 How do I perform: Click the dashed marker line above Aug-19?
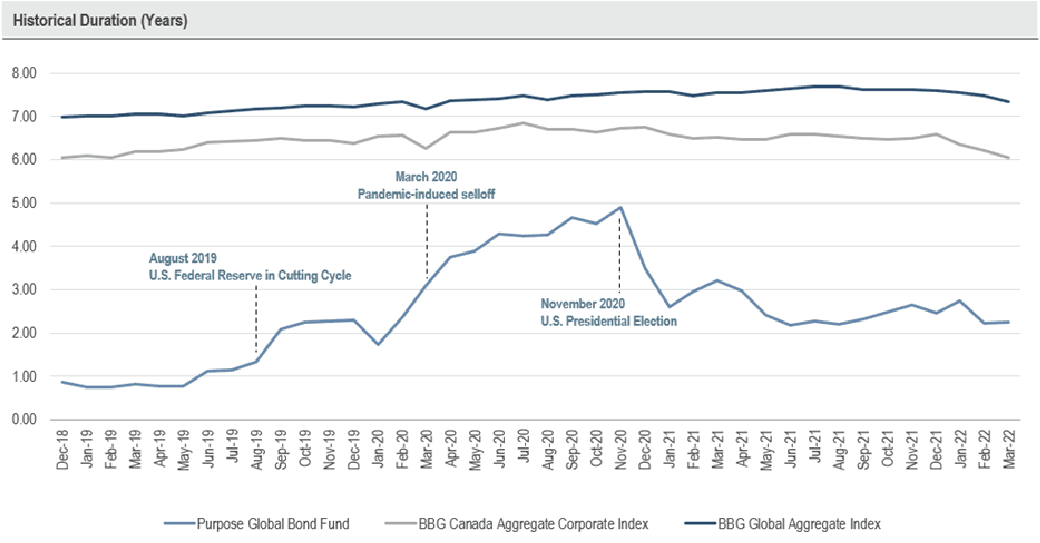click(256, 320)
